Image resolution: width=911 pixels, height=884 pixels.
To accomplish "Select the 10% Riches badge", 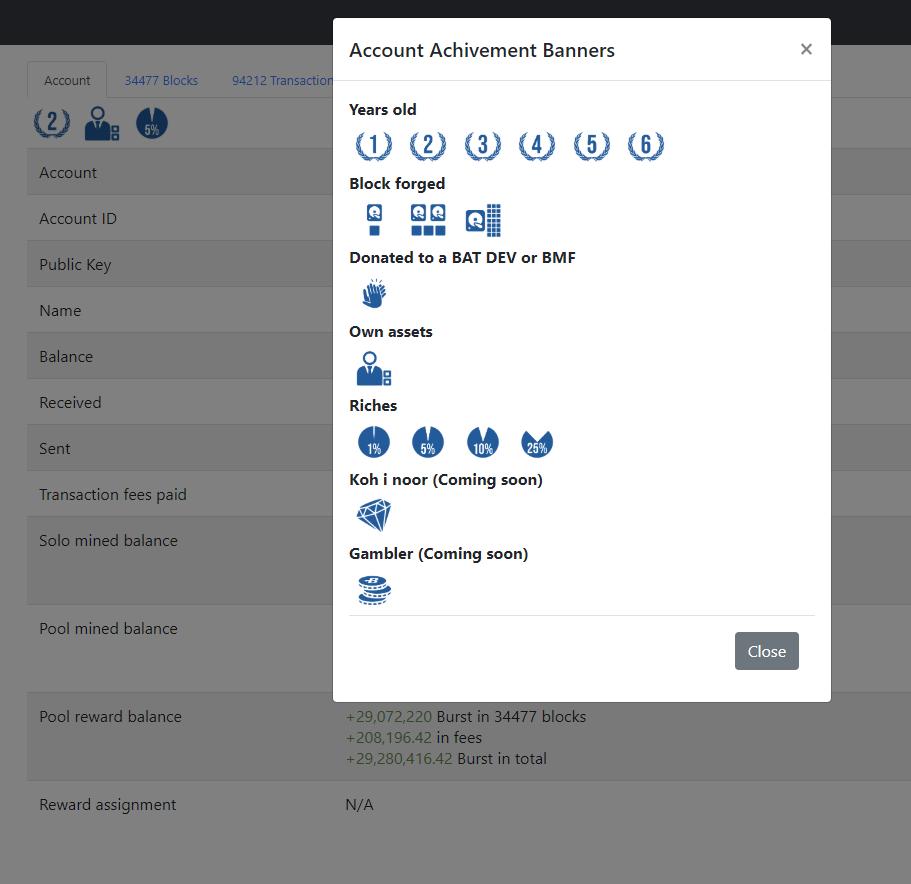I will pos(482,441).
